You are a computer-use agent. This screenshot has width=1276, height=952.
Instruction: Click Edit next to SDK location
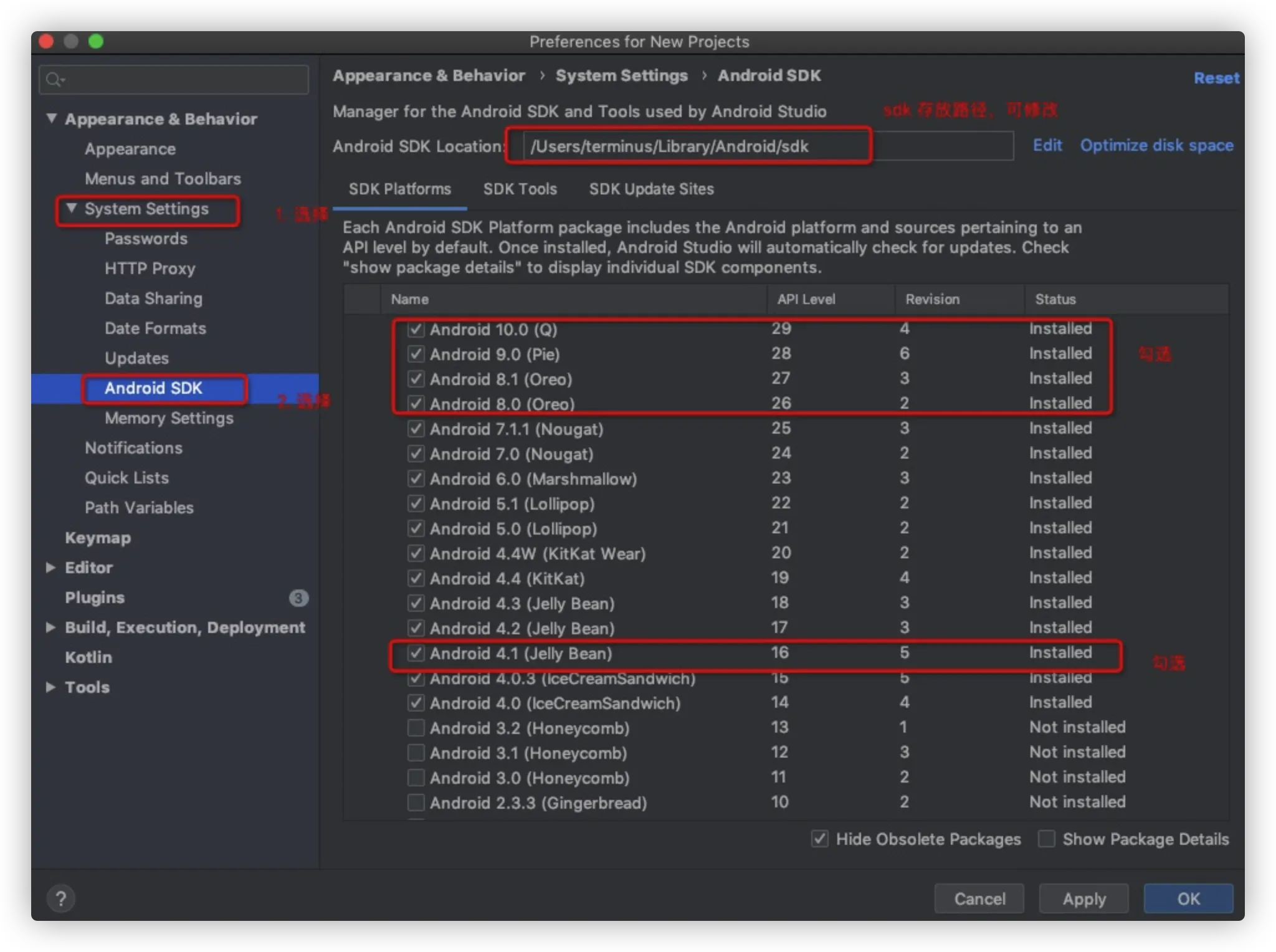click(x=1047, y=145)
